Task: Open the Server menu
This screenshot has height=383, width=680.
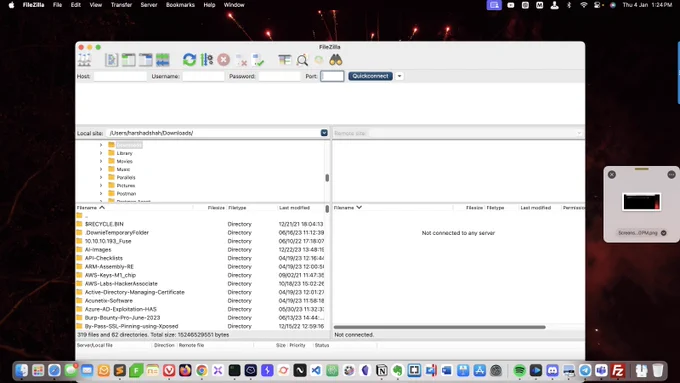Action: [149, 5]
